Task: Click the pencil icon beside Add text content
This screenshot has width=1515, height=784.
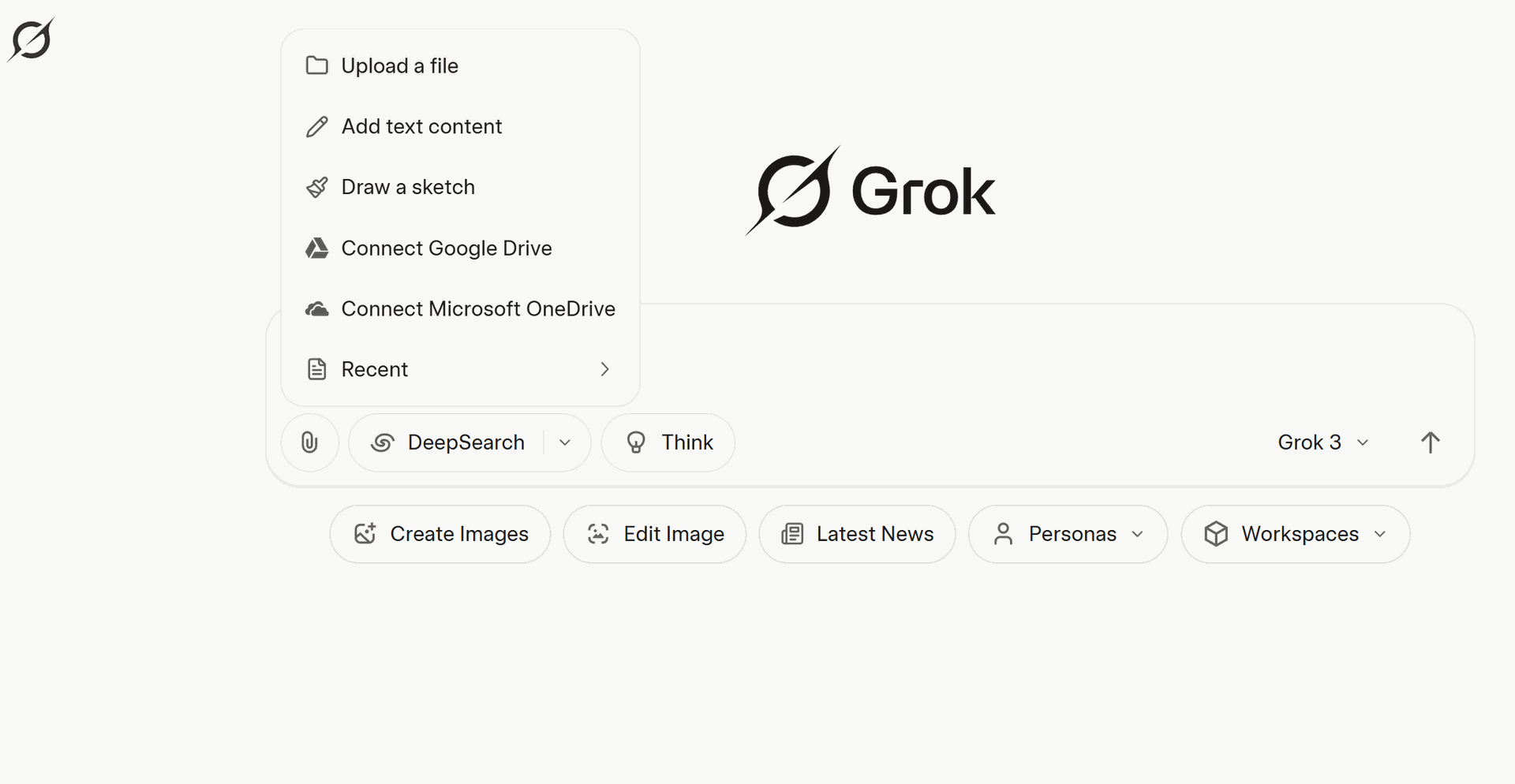Action: pos(316,126)
